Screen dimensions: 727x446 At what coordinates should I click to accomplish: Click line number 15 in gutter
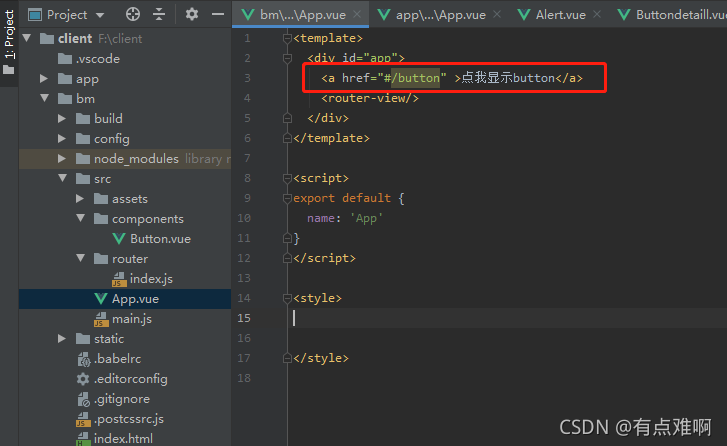coord(244,318)
